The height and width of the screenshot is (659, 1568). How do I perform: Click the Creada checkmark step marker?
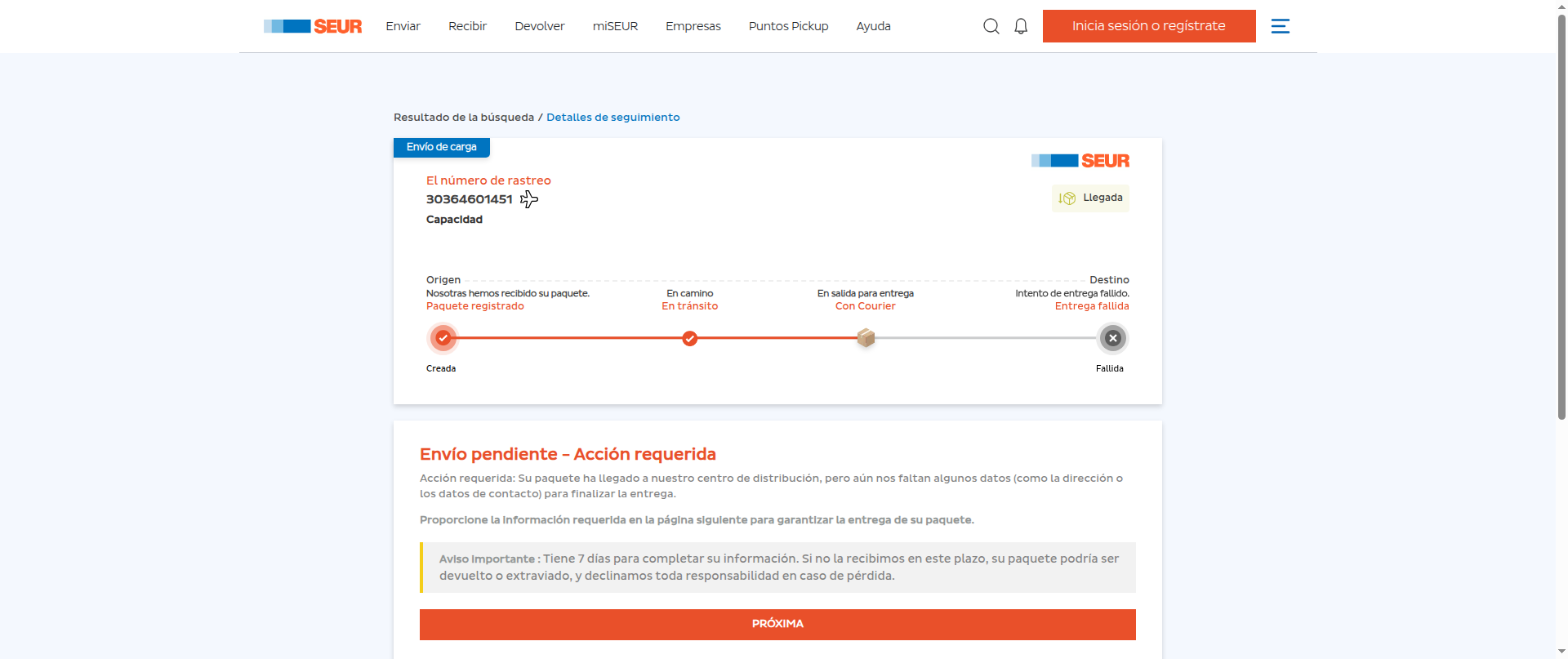coord(443,337)
